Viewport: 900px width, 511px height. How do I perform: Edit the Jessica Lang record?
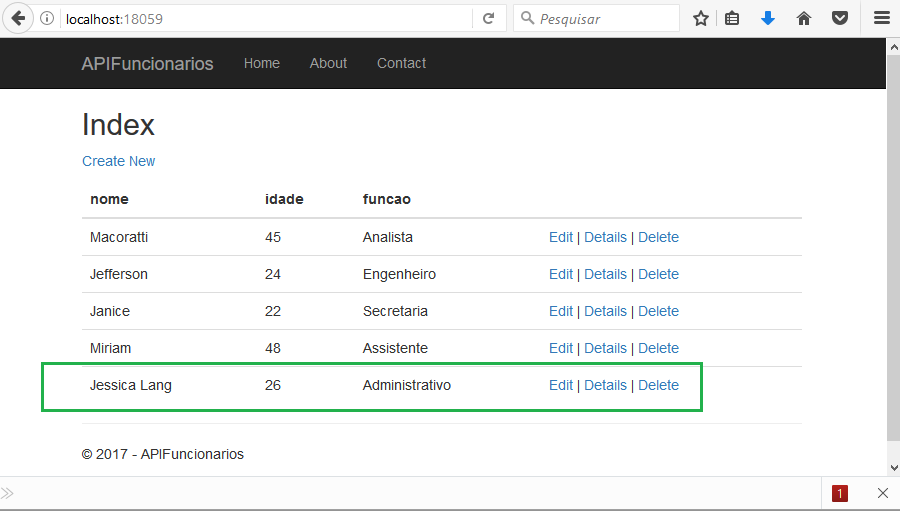click(x=561, y=385)
